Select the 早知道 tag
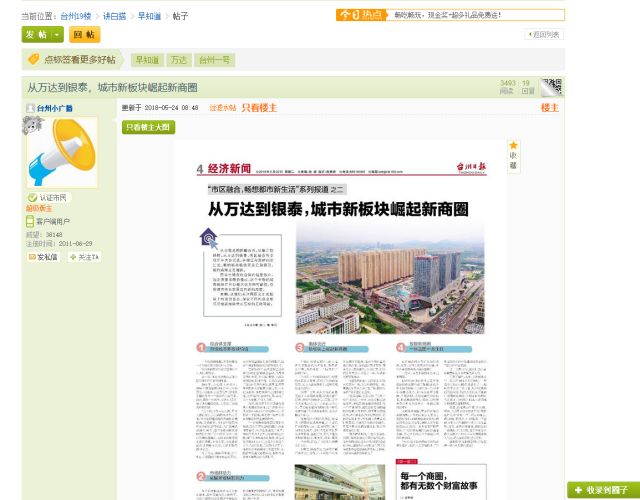Screen dimensions: 640x500 147,60
